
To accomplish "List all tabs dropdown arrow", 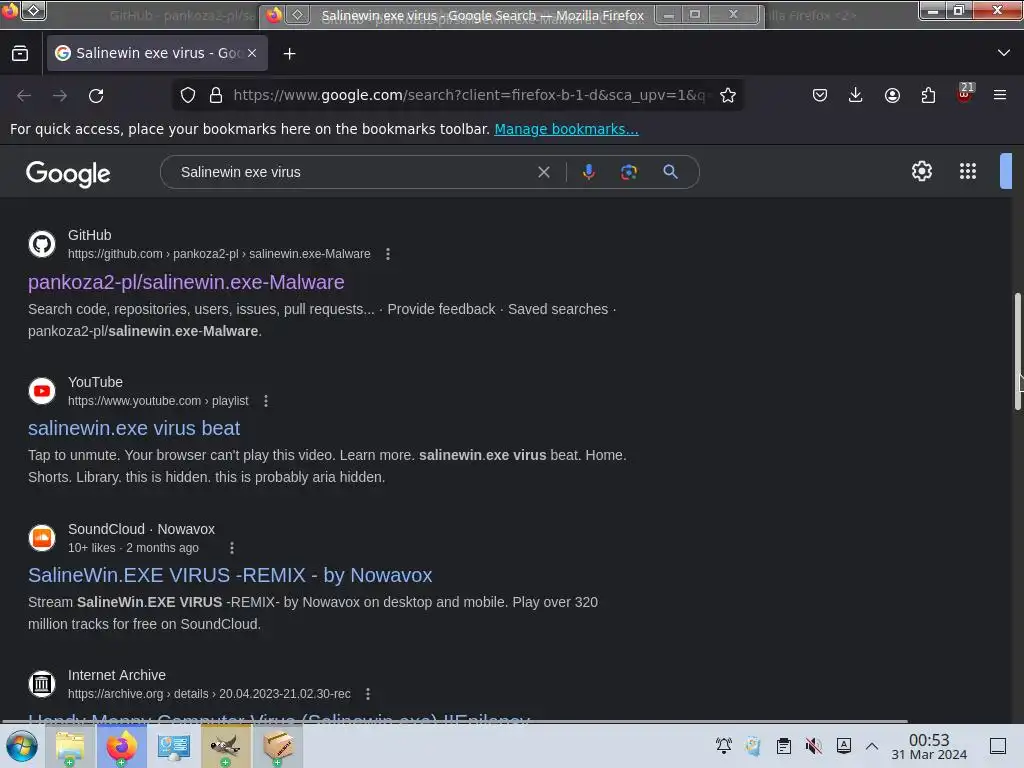I will tap(1004, 53).
